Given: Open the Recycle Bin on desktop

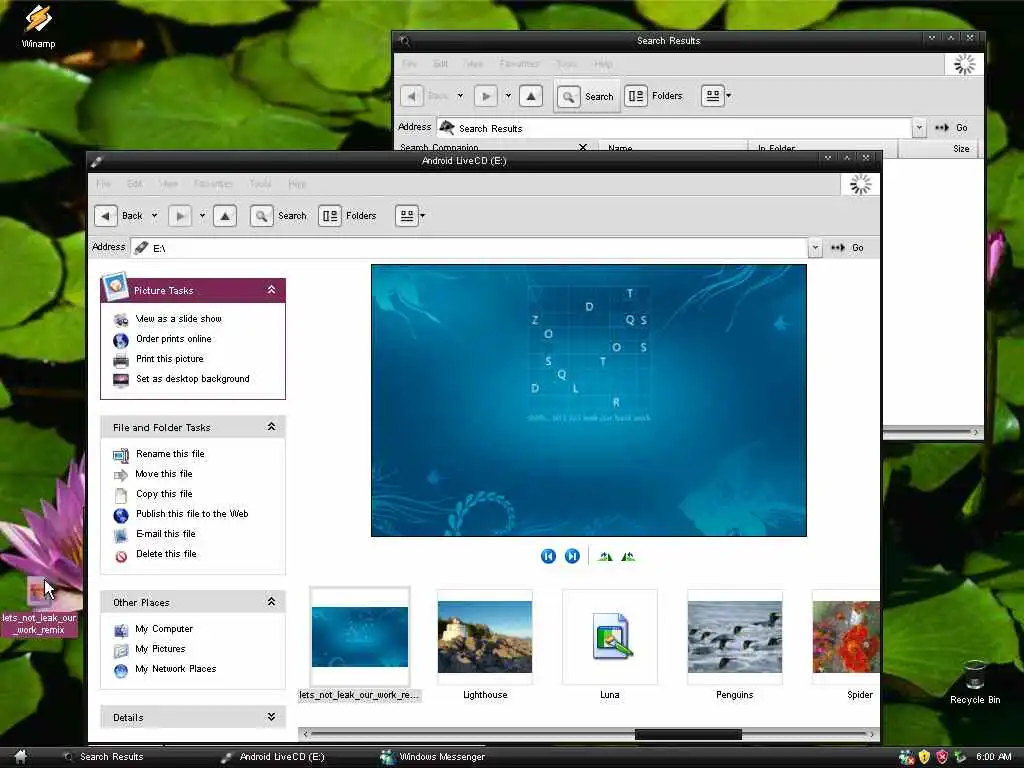Looking at the screenshot, I should (974, 682).
